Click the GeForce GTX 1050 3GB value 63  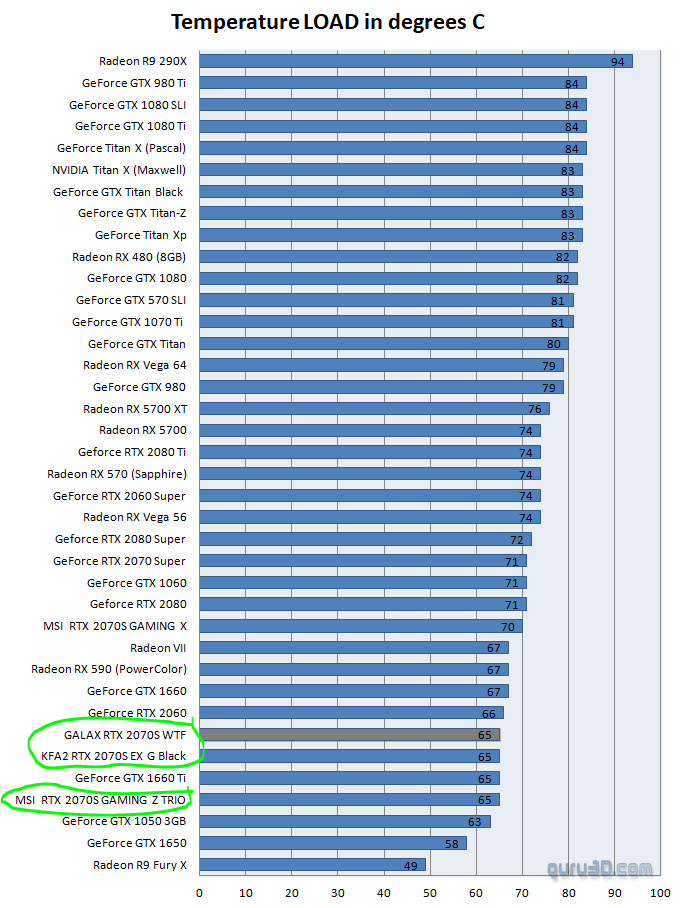475,822
